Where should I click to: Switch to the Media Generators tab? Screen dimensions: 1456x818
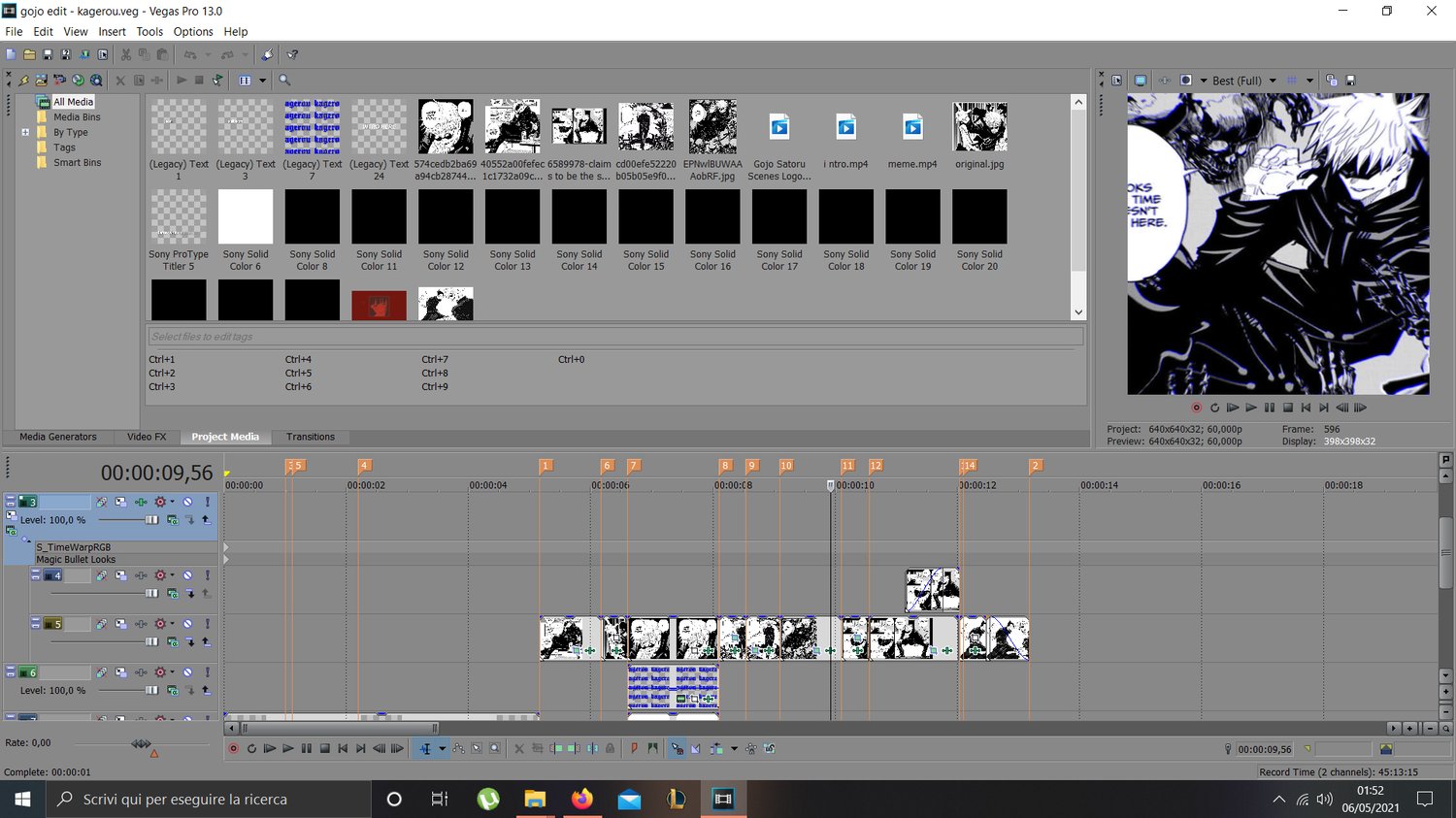coord(58,437)
